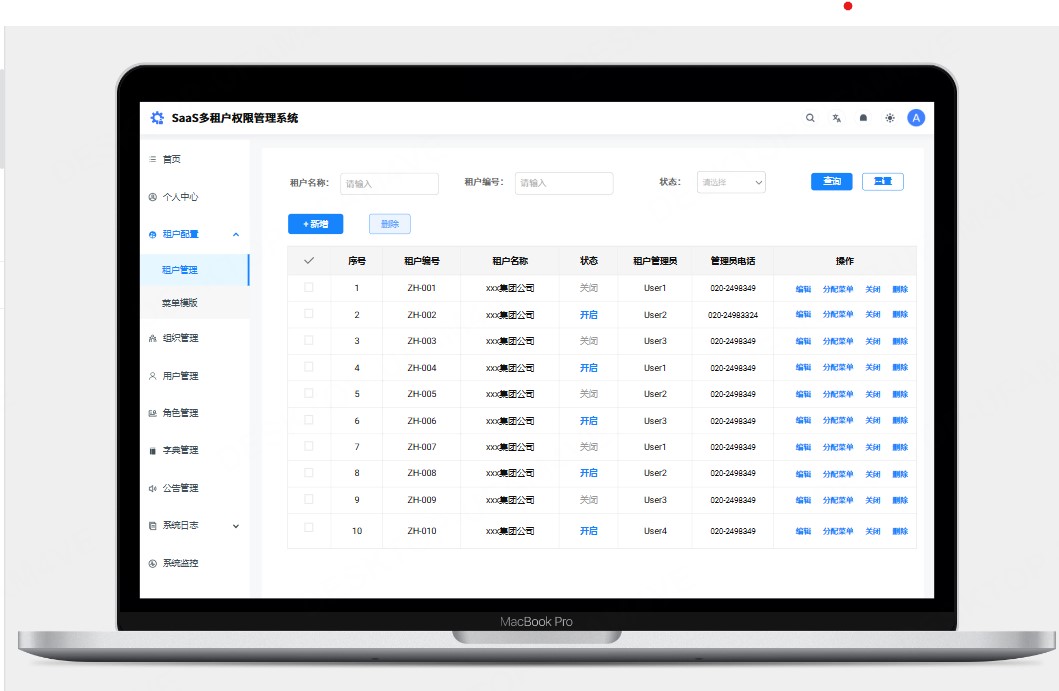
Task: Check the row ZH-003 checkbox
Action: coord(309,340)
